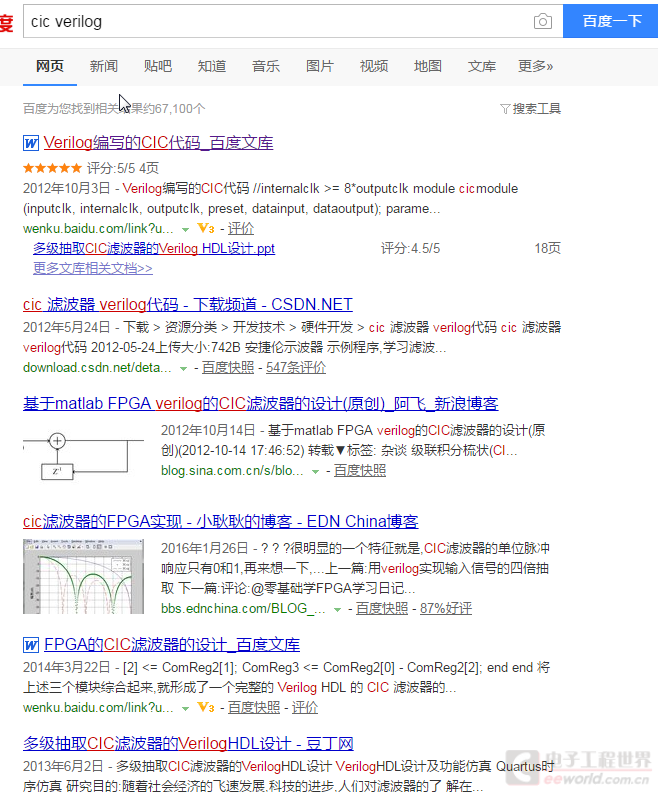Open result Verilog编写的CIC代码_百度文库
This screenshot has width=658, height=792.
point(158,143)
